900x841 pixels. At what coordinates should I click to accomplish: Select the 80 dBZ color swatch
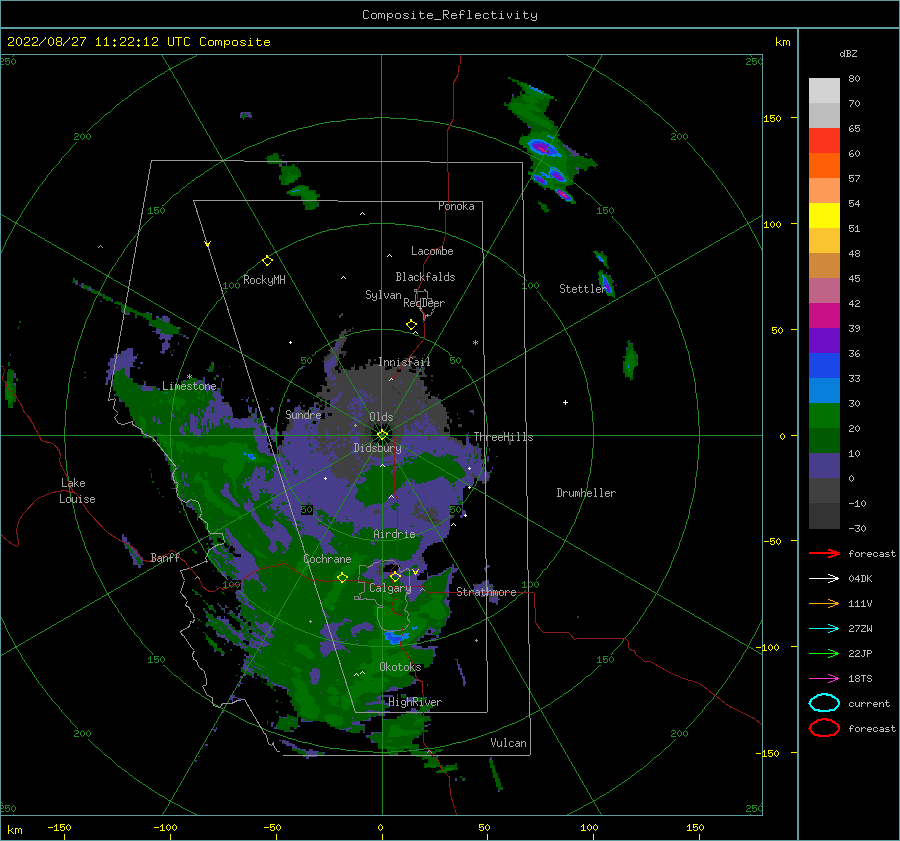click(x=824, y=90)
